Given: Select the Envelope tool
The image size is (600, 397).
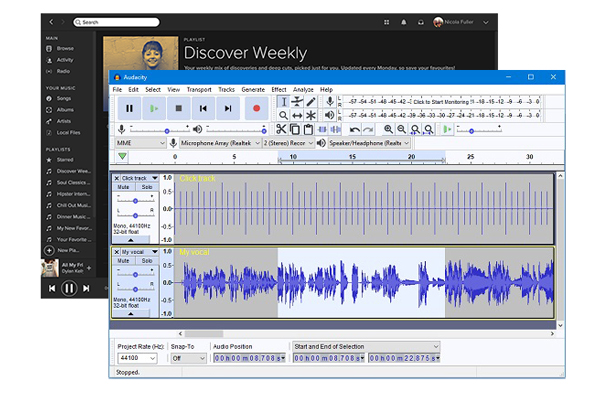Looking at the screenshot, I should pyautogui.click(x=297, y=102).
